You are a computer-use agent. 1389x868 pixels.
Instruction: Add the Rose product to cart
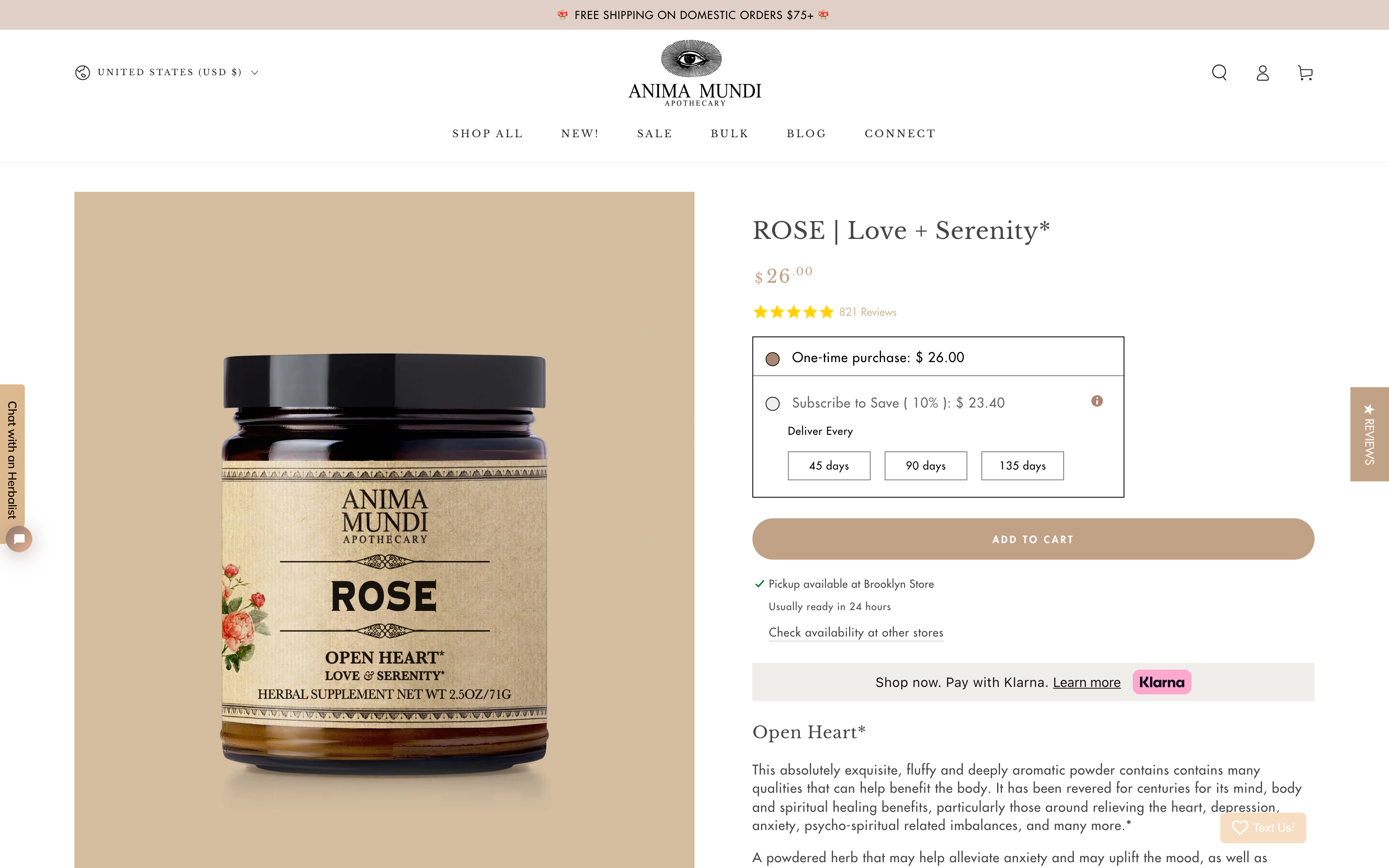(x=1033, y=539)
